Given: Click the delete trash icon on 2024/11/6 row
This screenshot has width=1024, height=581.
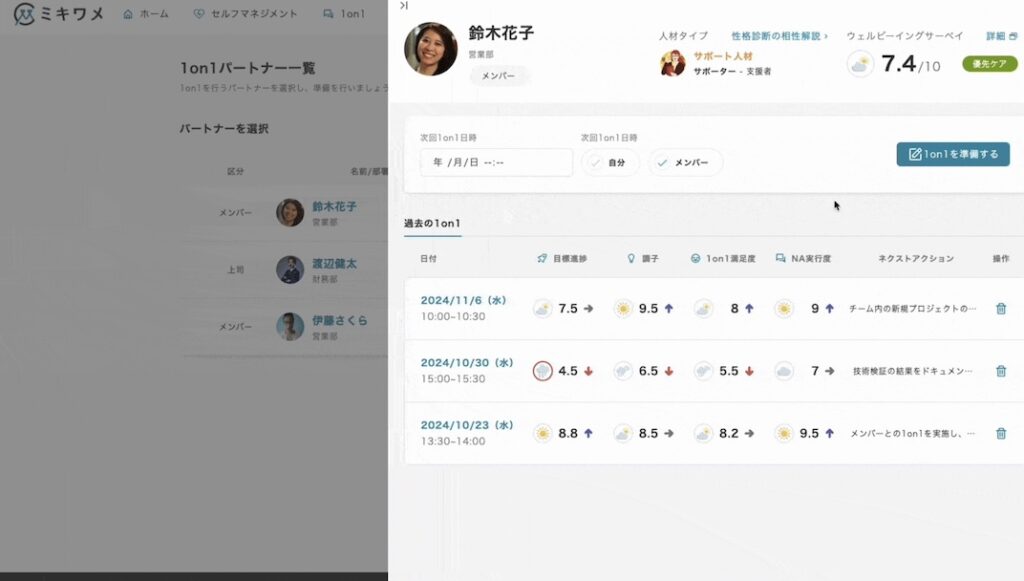Looking at the screenshot, I should 1000,308.
